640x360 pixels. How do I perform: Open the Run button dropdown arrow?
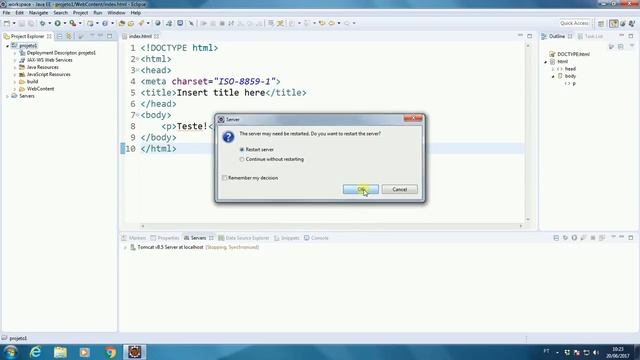tap(64, 24)
